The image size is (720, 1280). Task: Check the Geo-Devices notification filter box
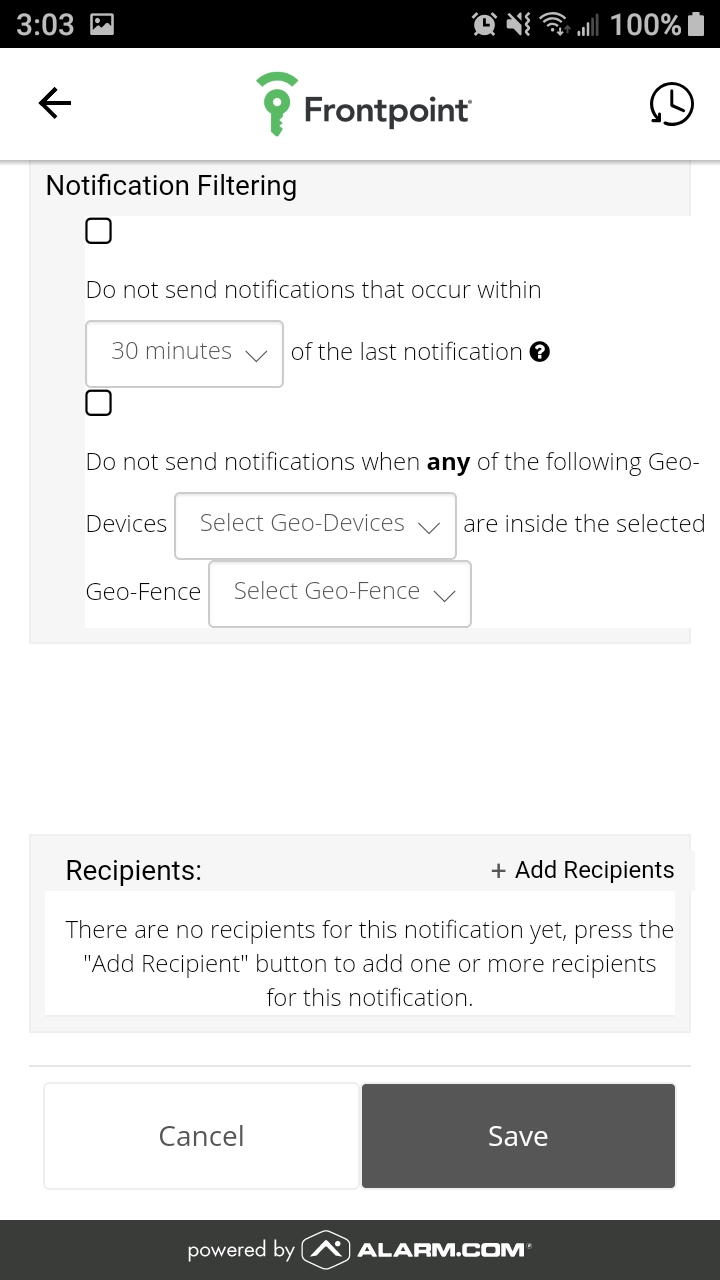tap(98, 403)
